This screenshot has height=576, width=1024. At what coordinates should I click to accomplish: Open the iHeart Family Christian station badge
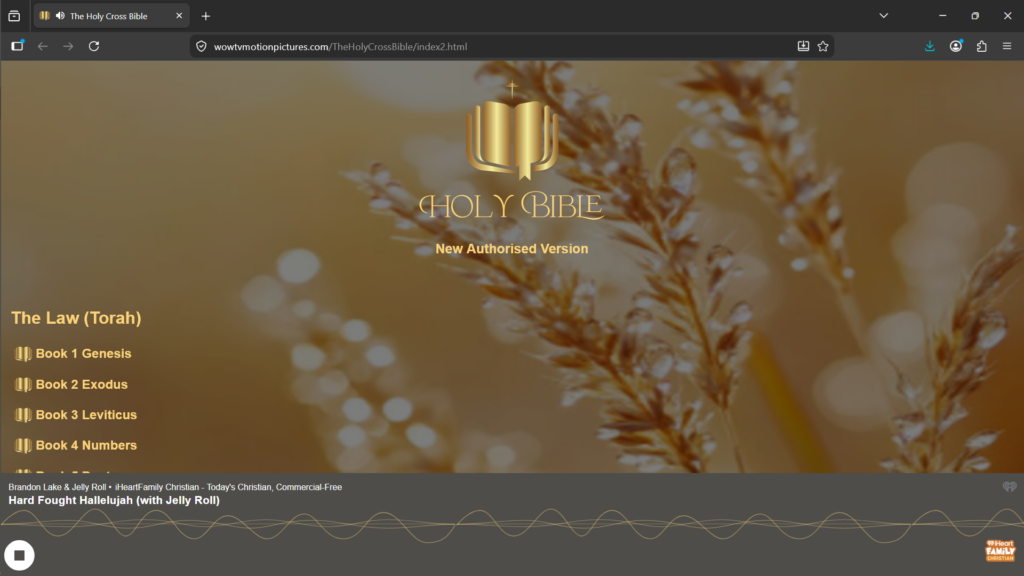pos(999,551)
